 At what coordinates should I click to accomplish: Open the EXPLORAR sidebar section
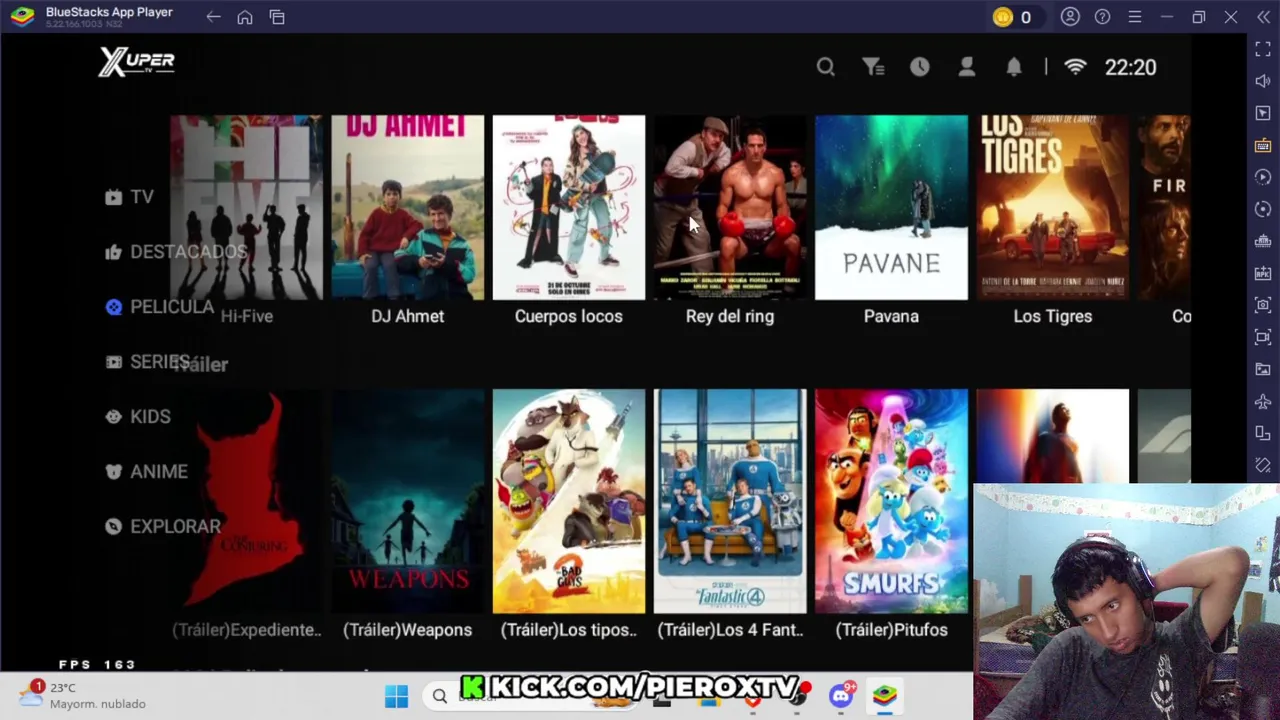(163, 527)
